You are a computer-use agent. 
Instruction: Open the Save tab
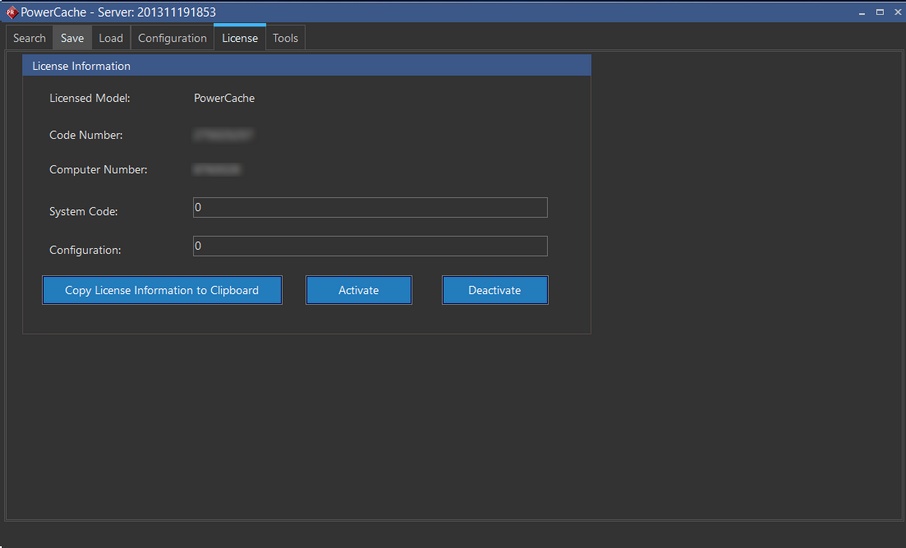point(72,38)
